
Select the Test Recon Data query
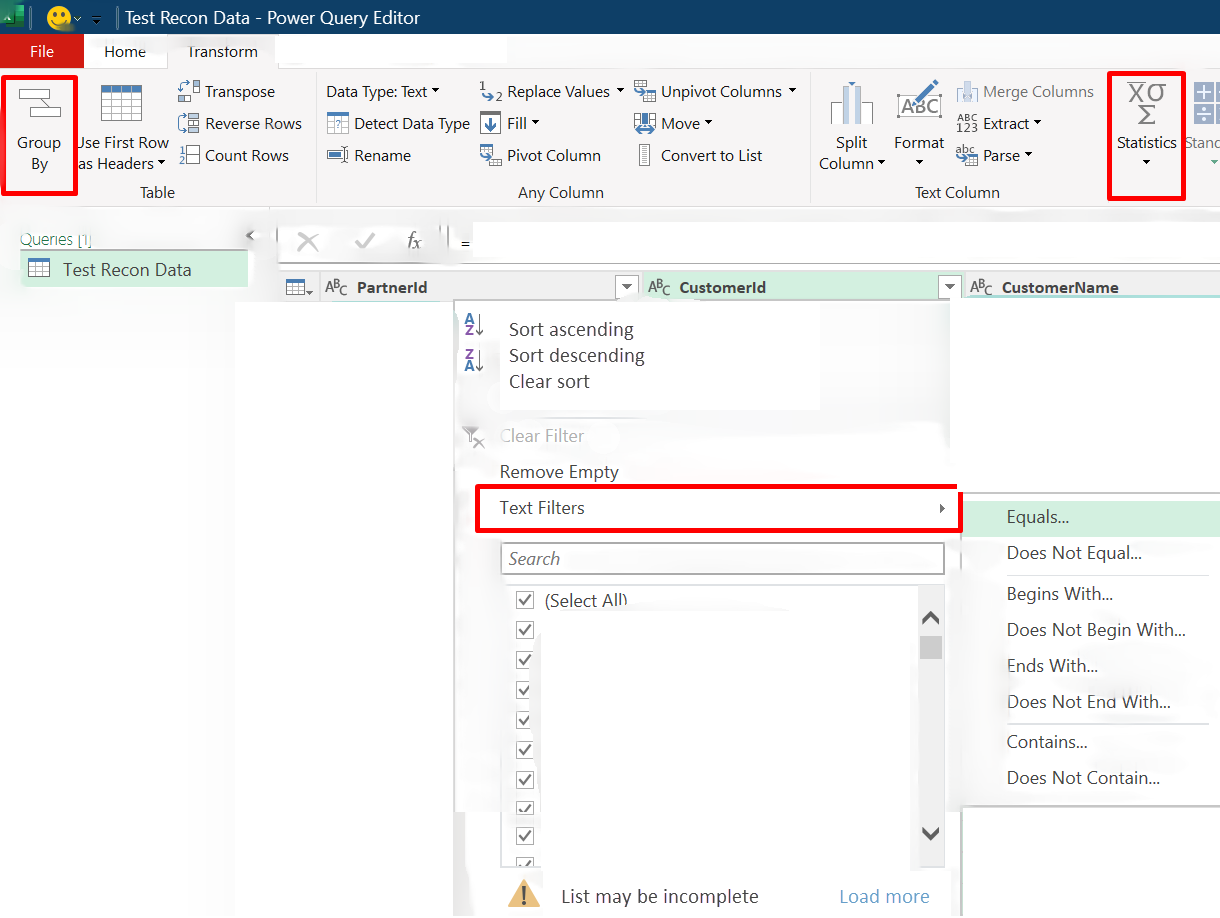[x=134, y=269]
